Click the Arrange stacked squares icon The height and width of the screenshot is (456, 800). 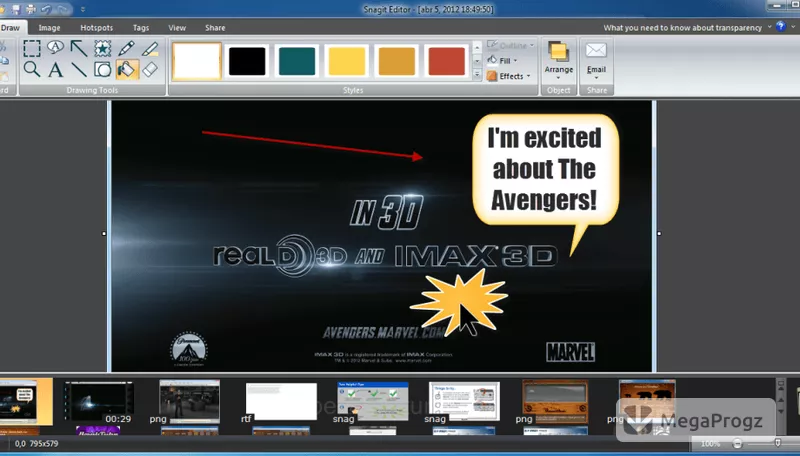coord(558,52)
